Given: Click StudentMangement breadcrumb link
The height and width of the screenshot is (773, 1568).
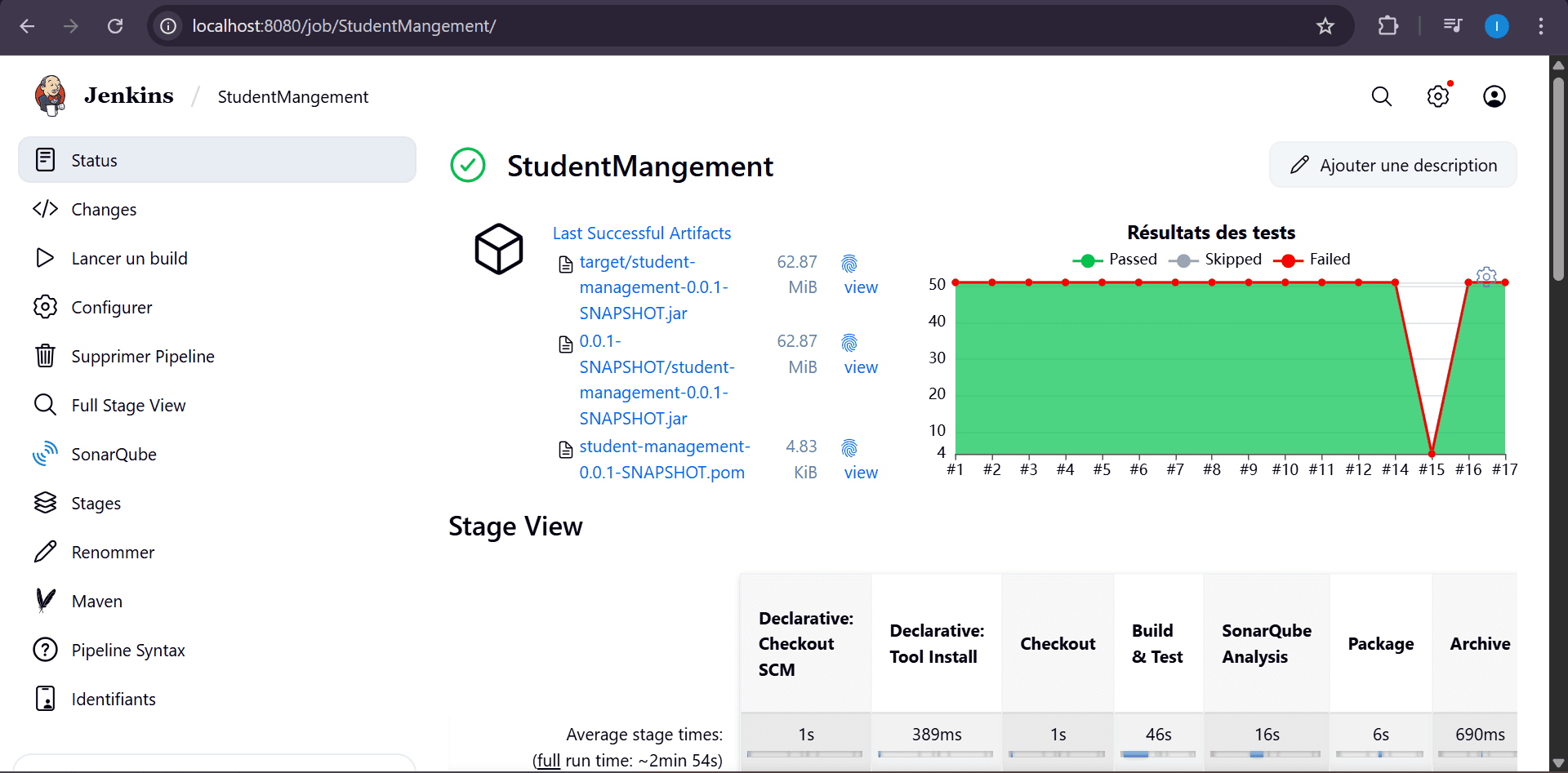Looking at the screenshot, I should (293, 97).
